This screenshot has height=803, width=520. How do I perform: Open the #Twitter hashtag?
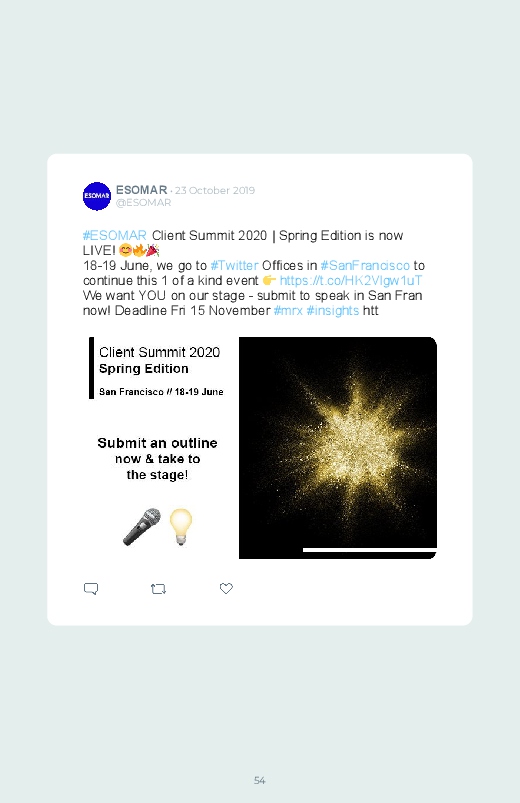tap(234, 265)
